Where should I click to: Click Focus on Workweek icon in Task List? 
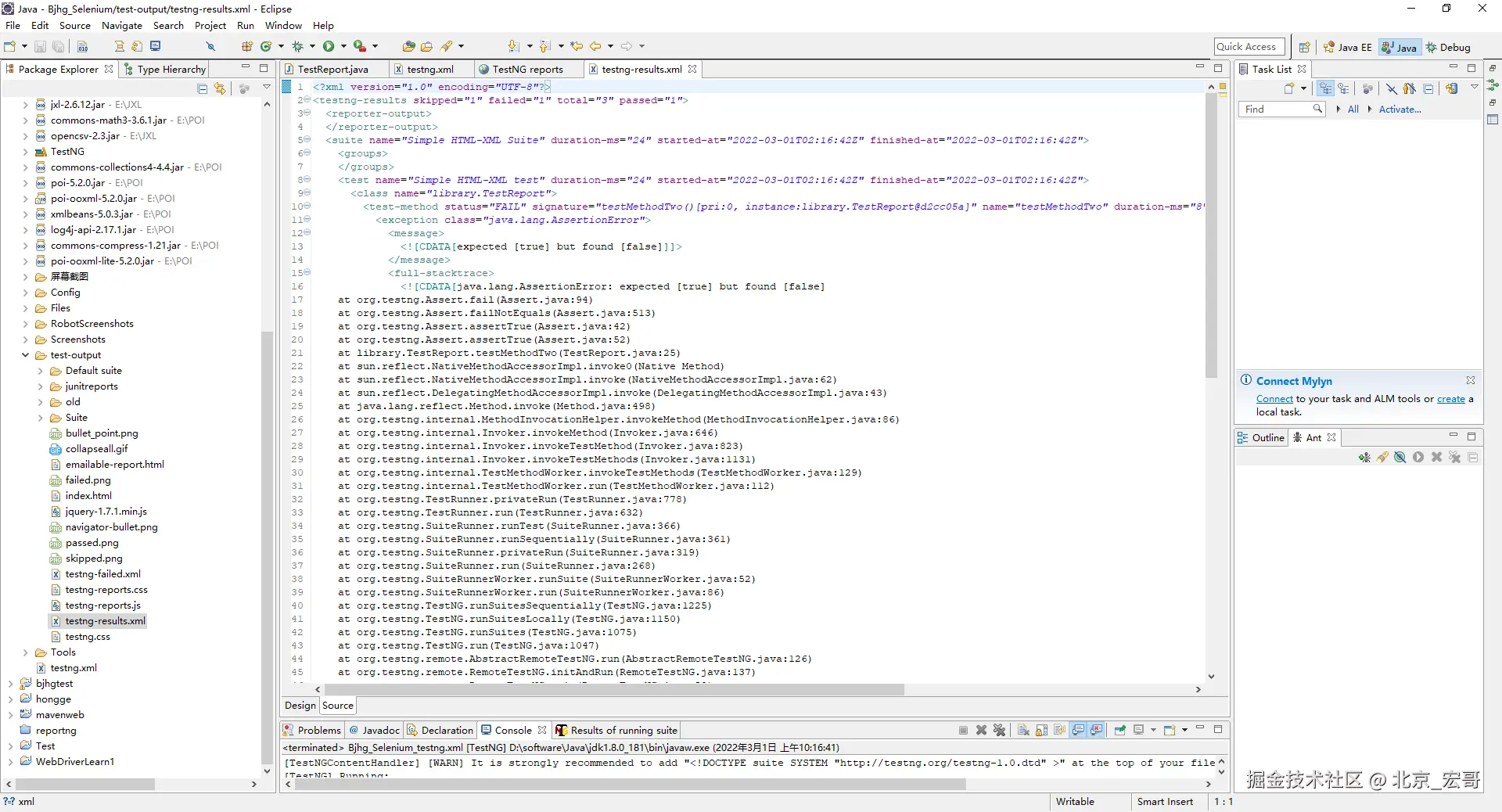click(x=1367, y=88)
